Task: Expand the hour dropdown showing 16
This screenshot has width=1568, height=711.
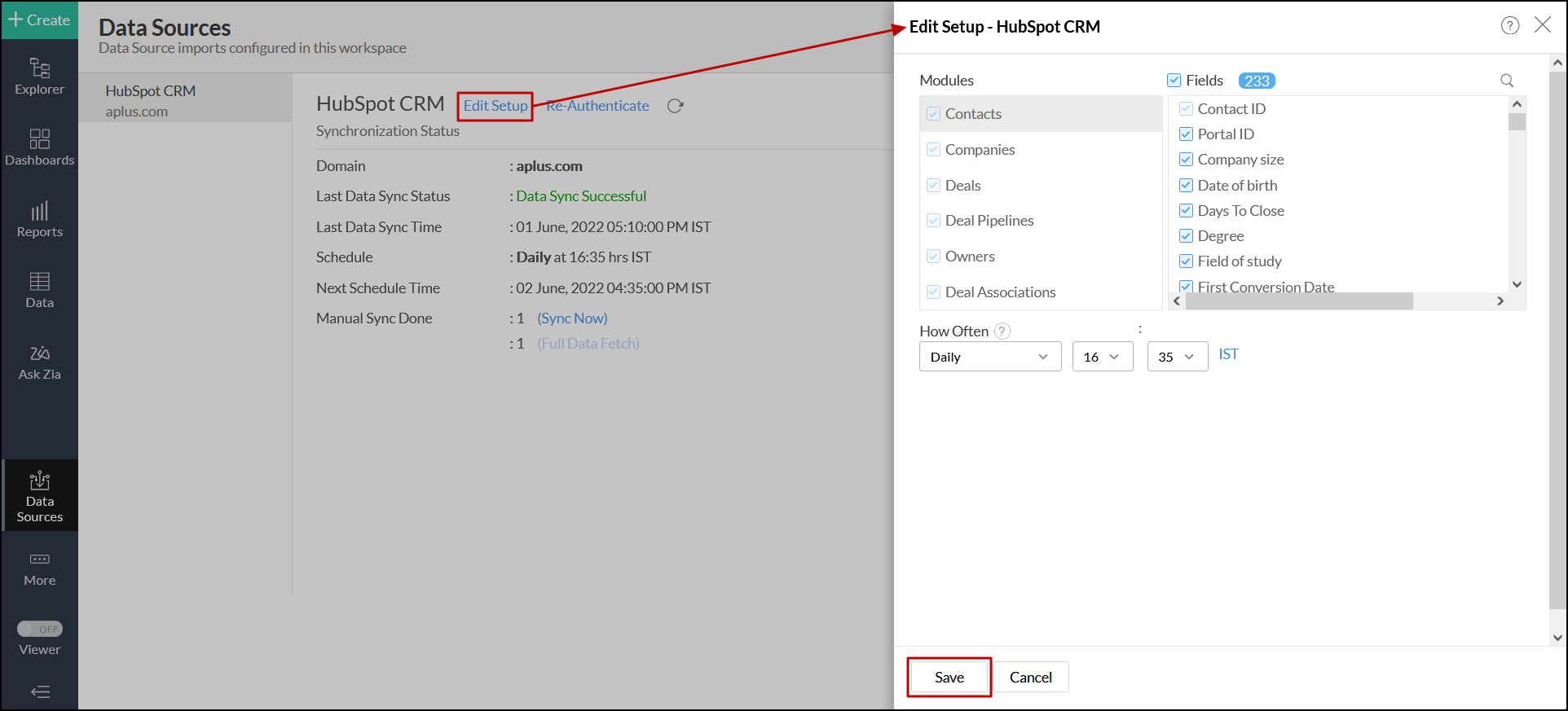Action: [x=1102, y=357]
